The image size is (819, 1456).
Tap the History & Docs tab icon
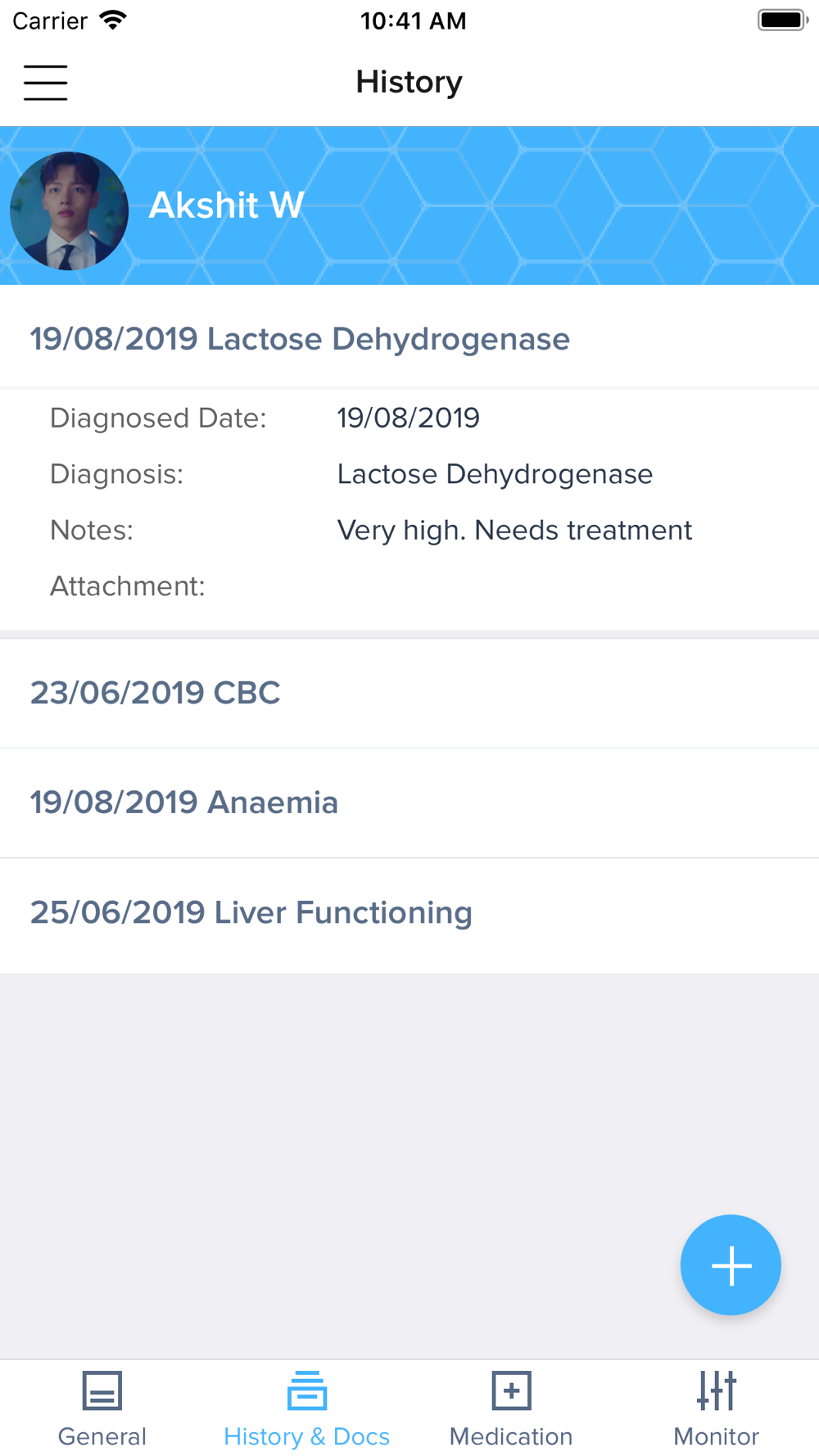click(307, 1390)
